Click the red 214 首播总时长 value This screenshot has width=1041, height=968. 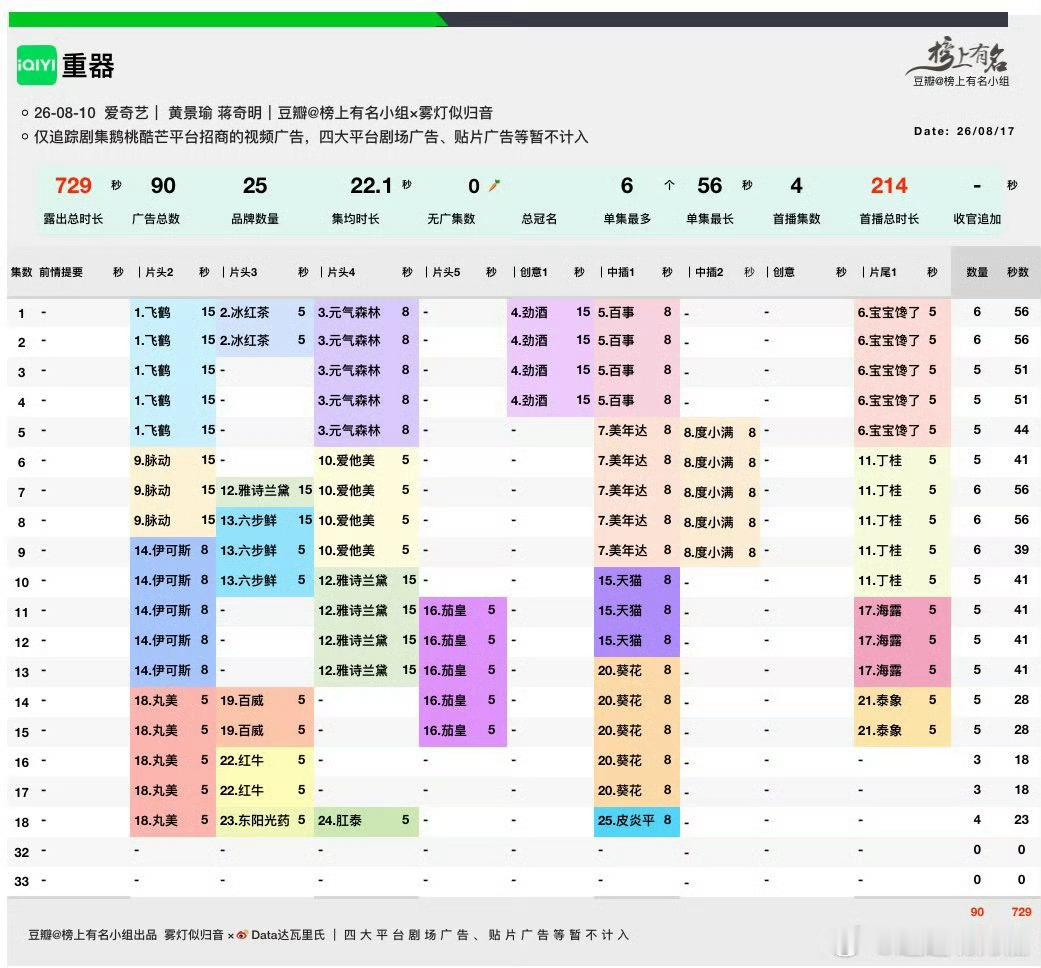888,186
